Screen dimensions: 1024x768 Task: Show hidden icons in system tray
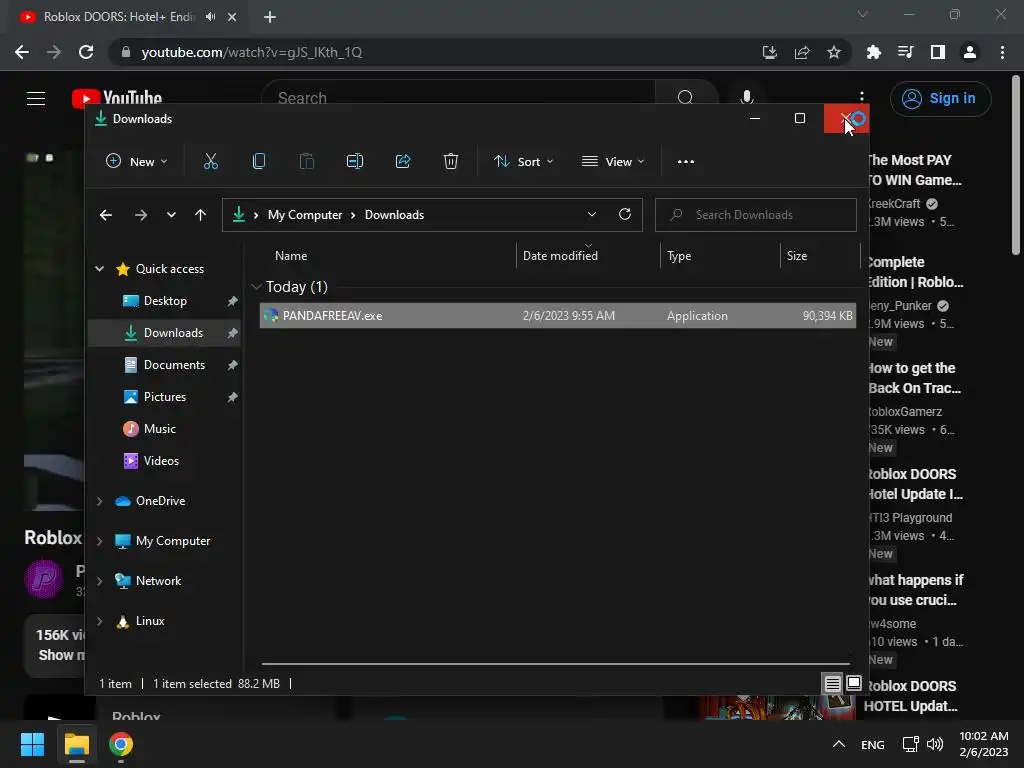pyautogui.click(x=839, y=744)
